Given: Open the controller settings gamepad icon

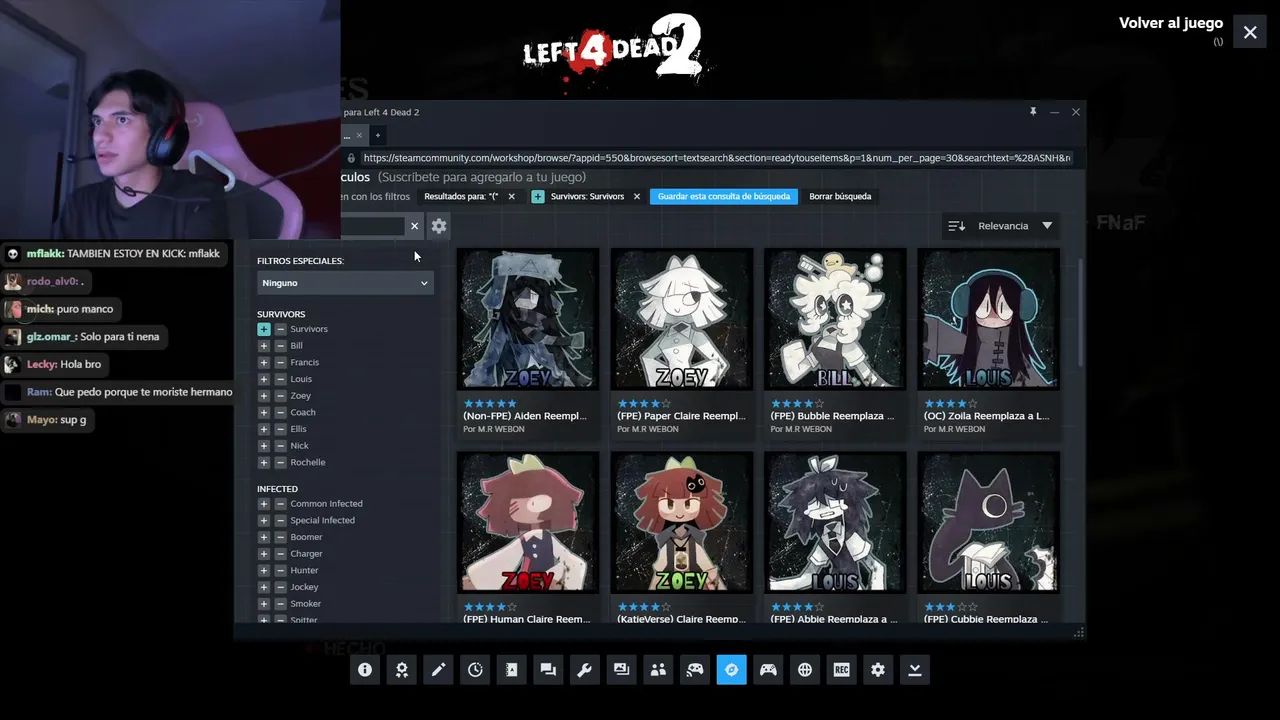Looking at the screenshot, I should (768, 670).
